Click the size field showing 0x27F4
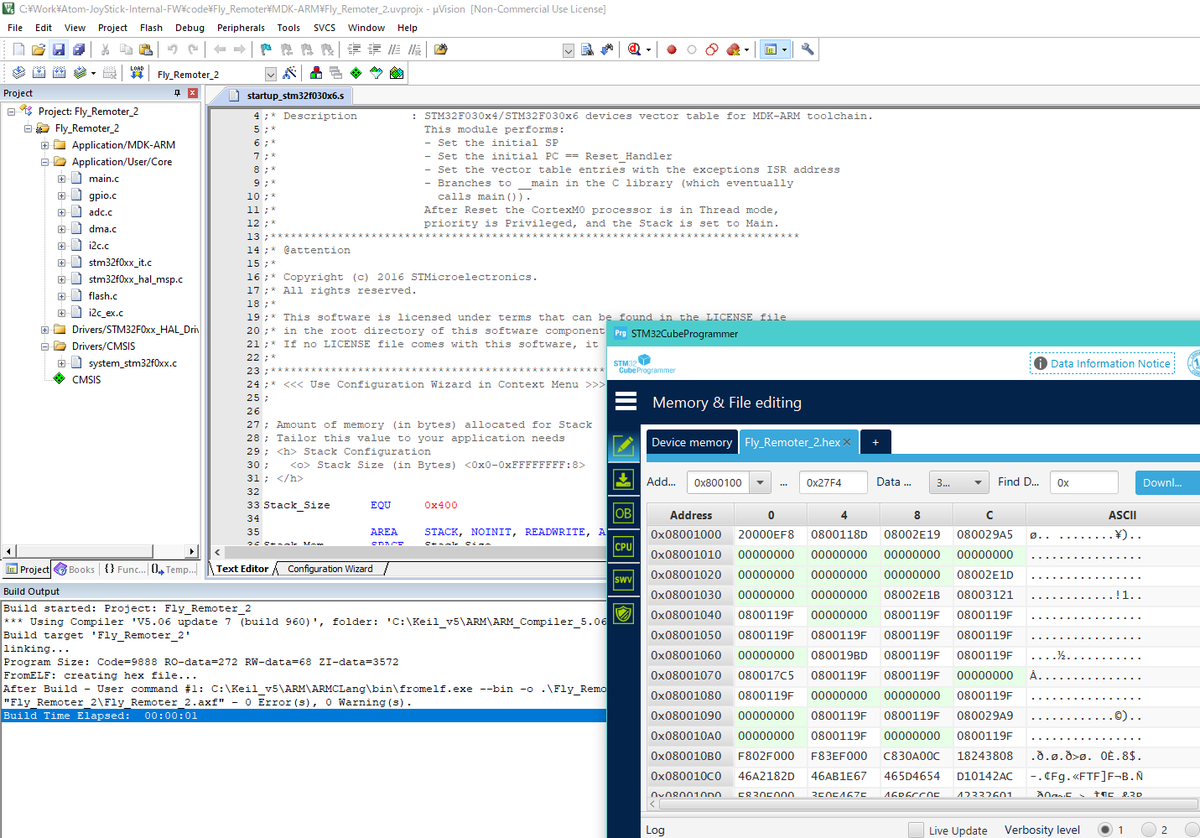 (x=833, y=482)
